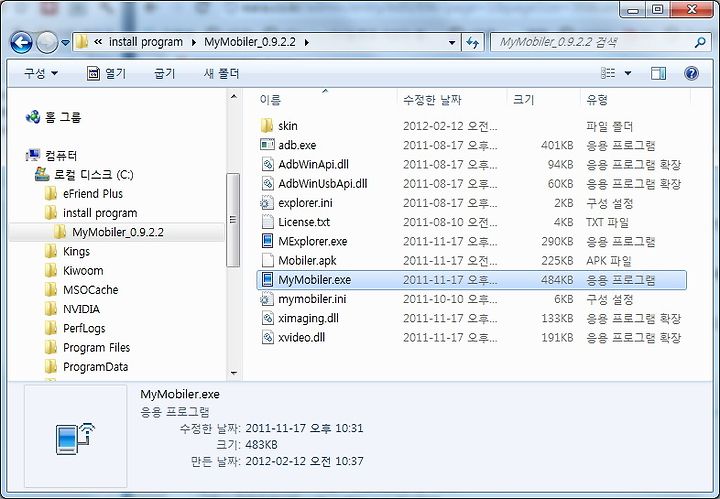Click the AdbWinApi.dll file icon
Viewport: 720px width, 499px height.
[267, 164]
